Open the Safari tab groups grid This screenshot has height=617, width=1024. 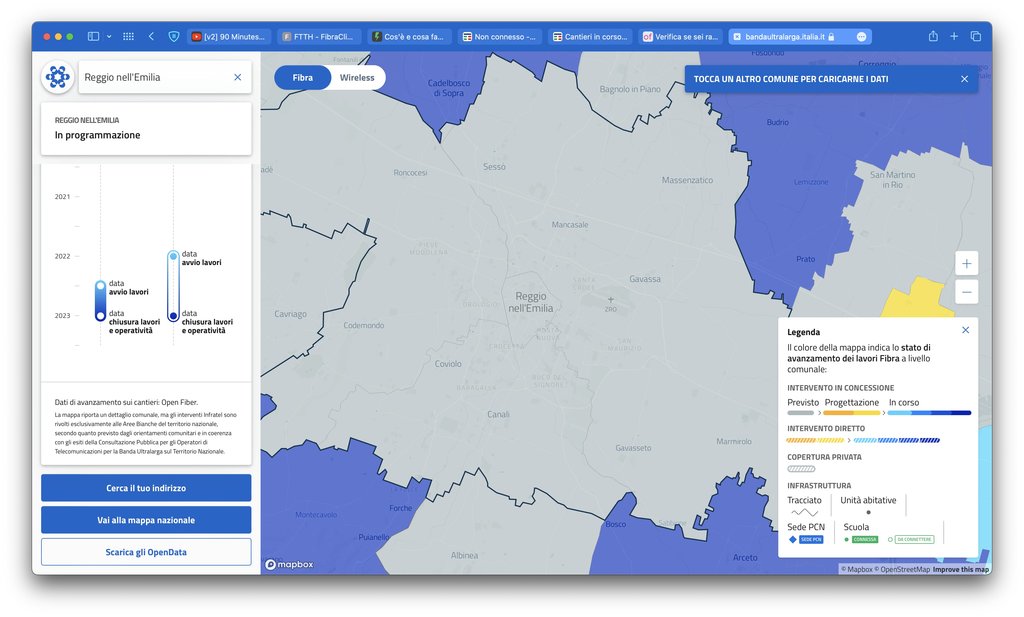pos(128,36)
